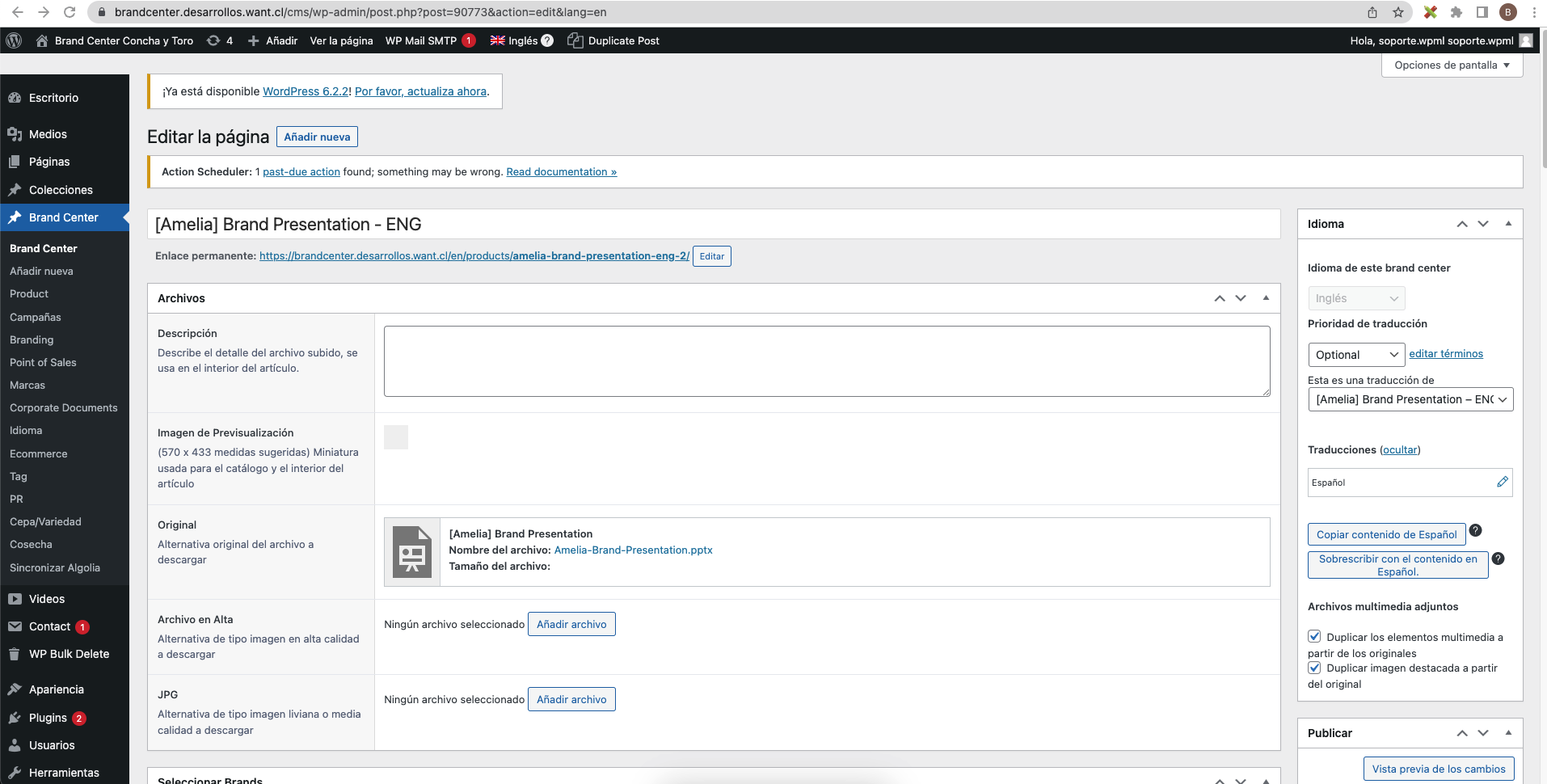Open the Branding submenu item
Viewport: 1547px width, 784px height.
[32, 339]
